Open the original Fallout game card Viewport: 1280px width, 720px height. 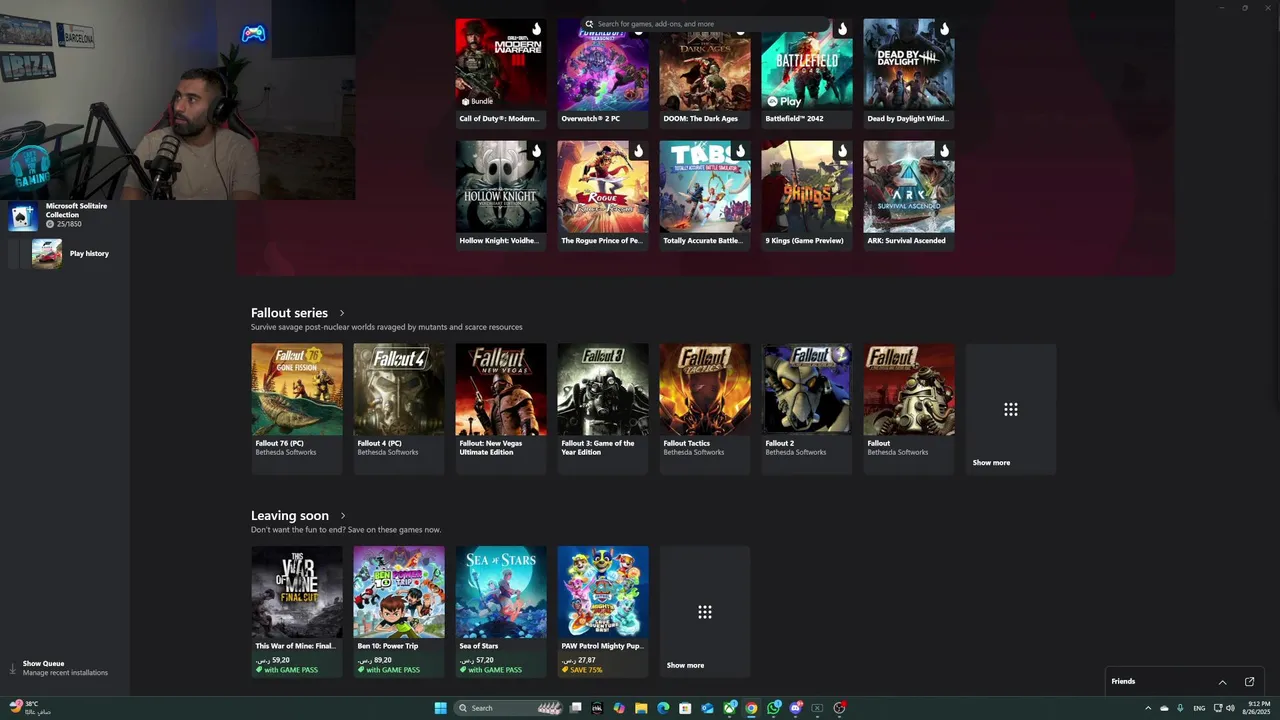tap(909, 408)
